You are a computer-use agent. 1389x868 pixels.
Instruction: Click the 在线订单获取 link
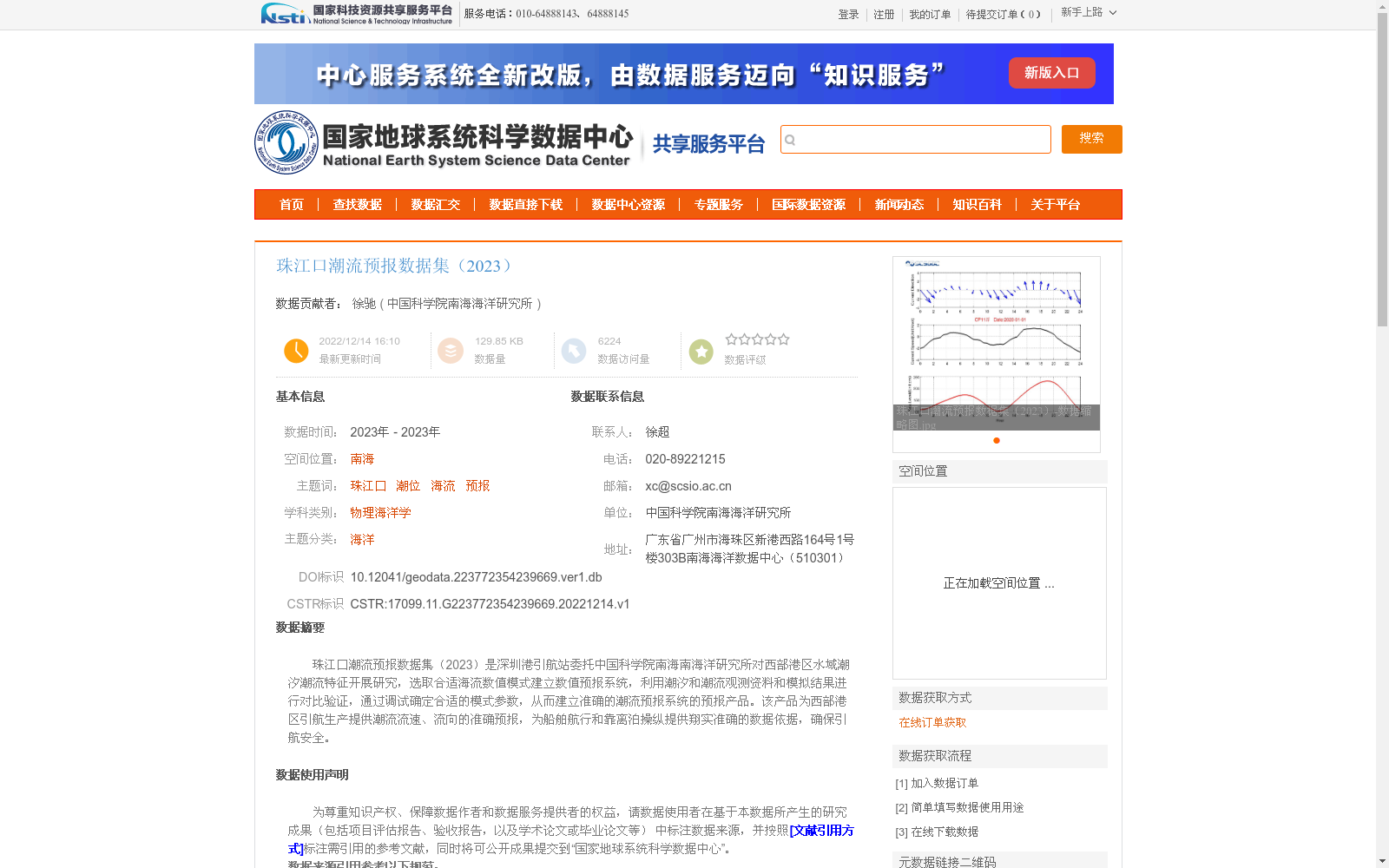point(932,722)
